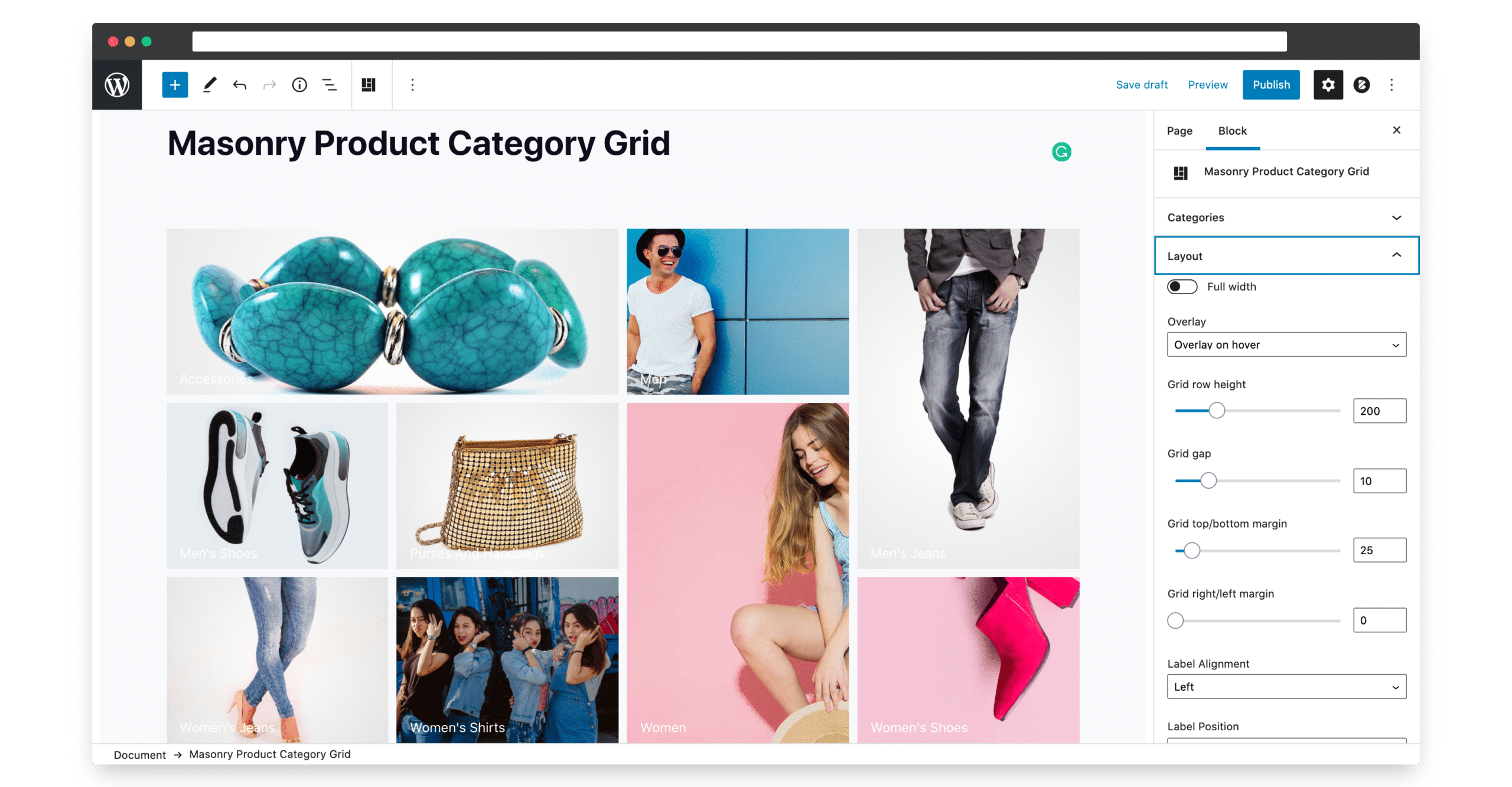This screenshot has height=787, width=1512.
Task: Collapse the Layout panel
Action: pos(1286,256)
